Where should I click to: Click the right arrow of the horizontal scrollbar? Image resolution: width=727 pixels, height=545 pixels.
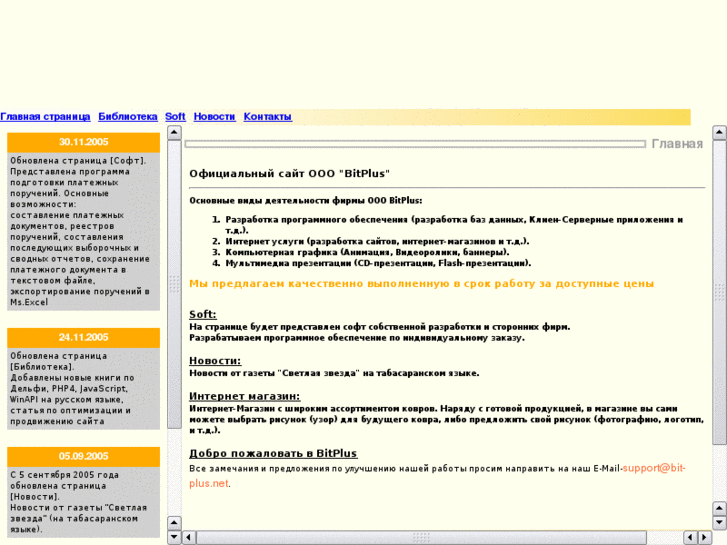pyautogui.click(x=705, y=538)
